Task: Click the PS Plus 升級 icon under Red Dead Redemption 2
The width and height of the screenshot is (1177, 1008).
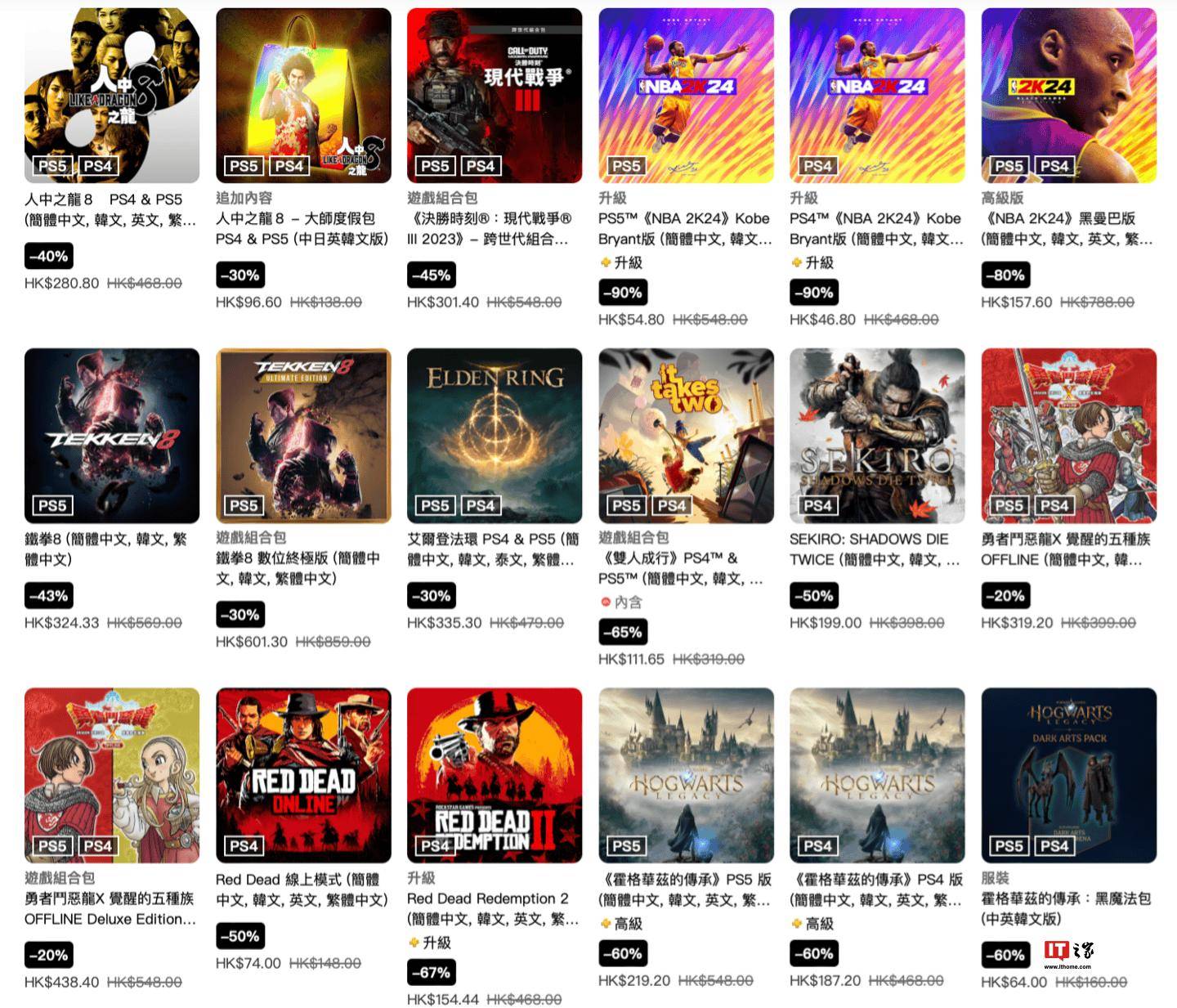Action: coord(414,943)
